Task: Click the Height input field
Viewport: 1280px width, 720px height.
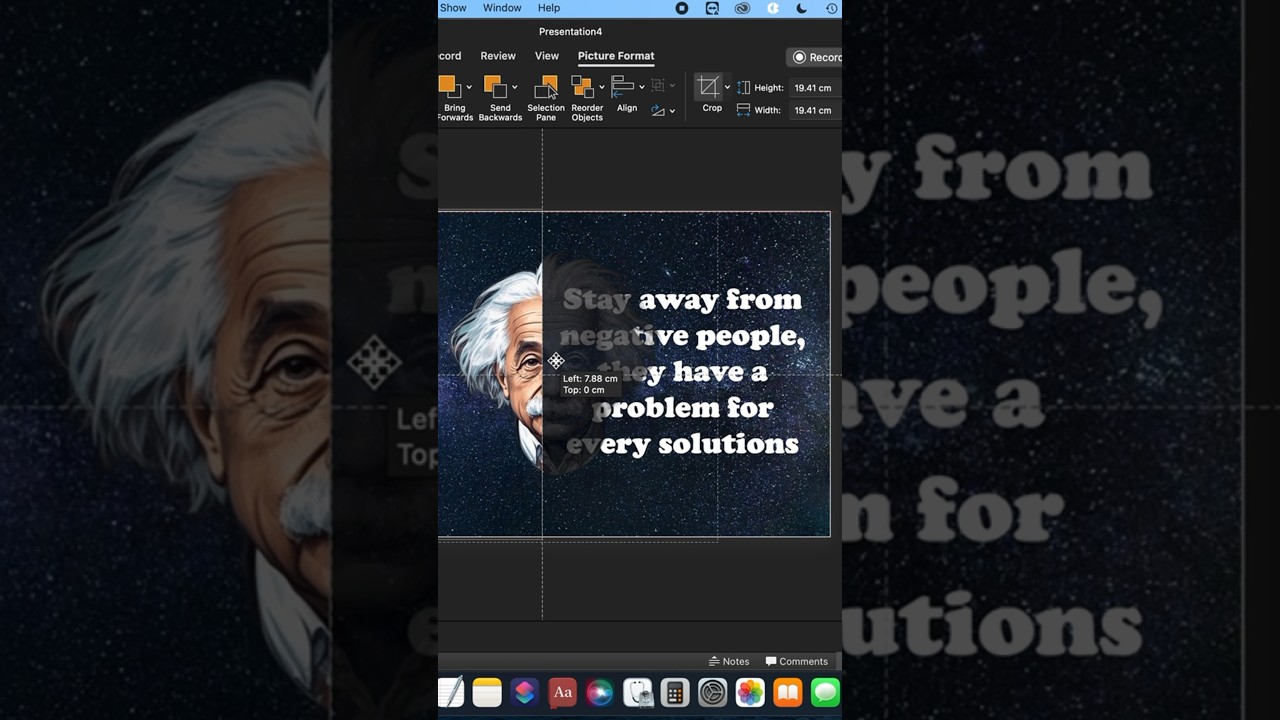Action: [813, 88]
